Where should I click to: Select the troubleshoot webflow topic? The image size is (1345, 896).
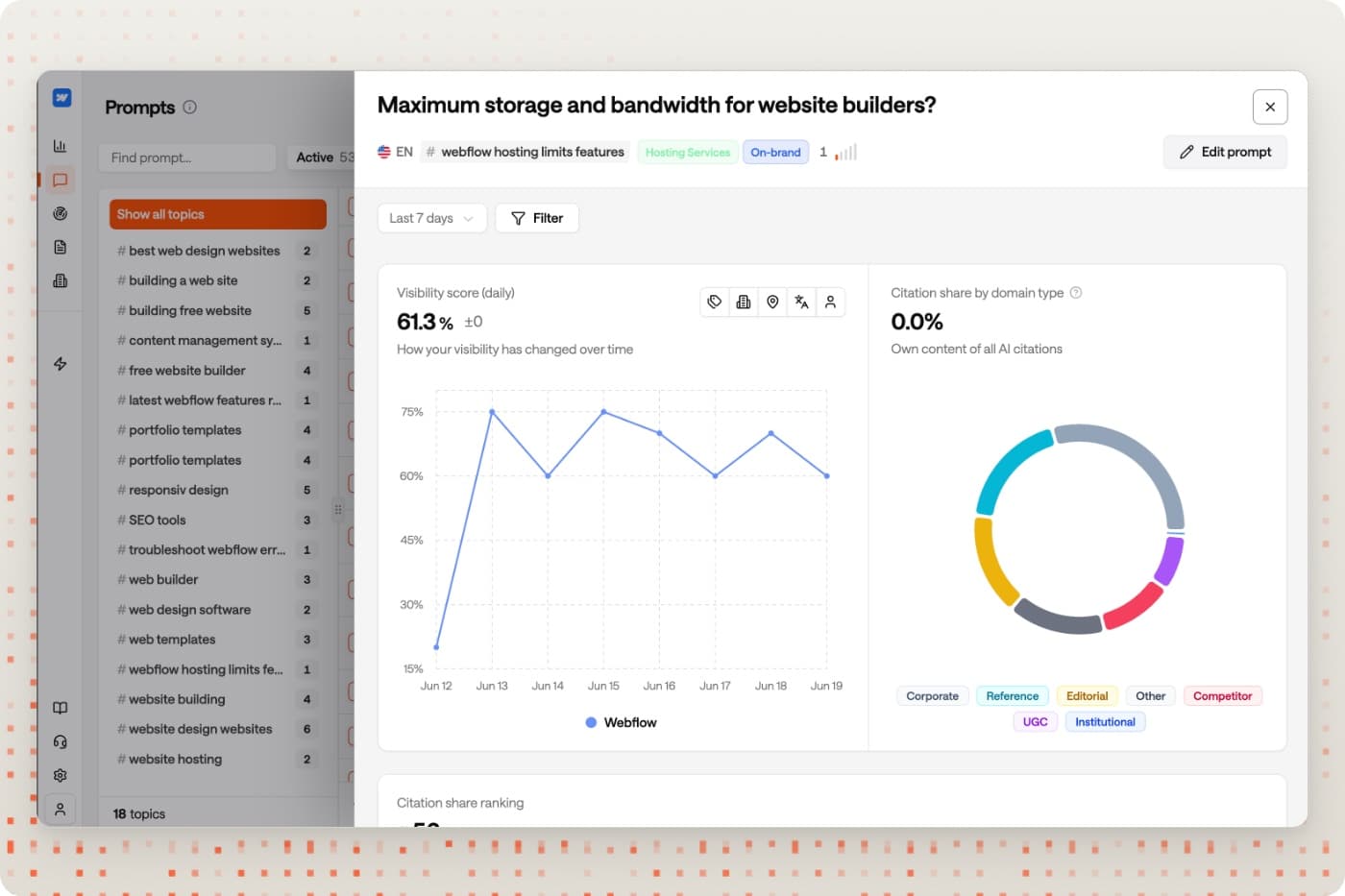click(x=218, y=549)
